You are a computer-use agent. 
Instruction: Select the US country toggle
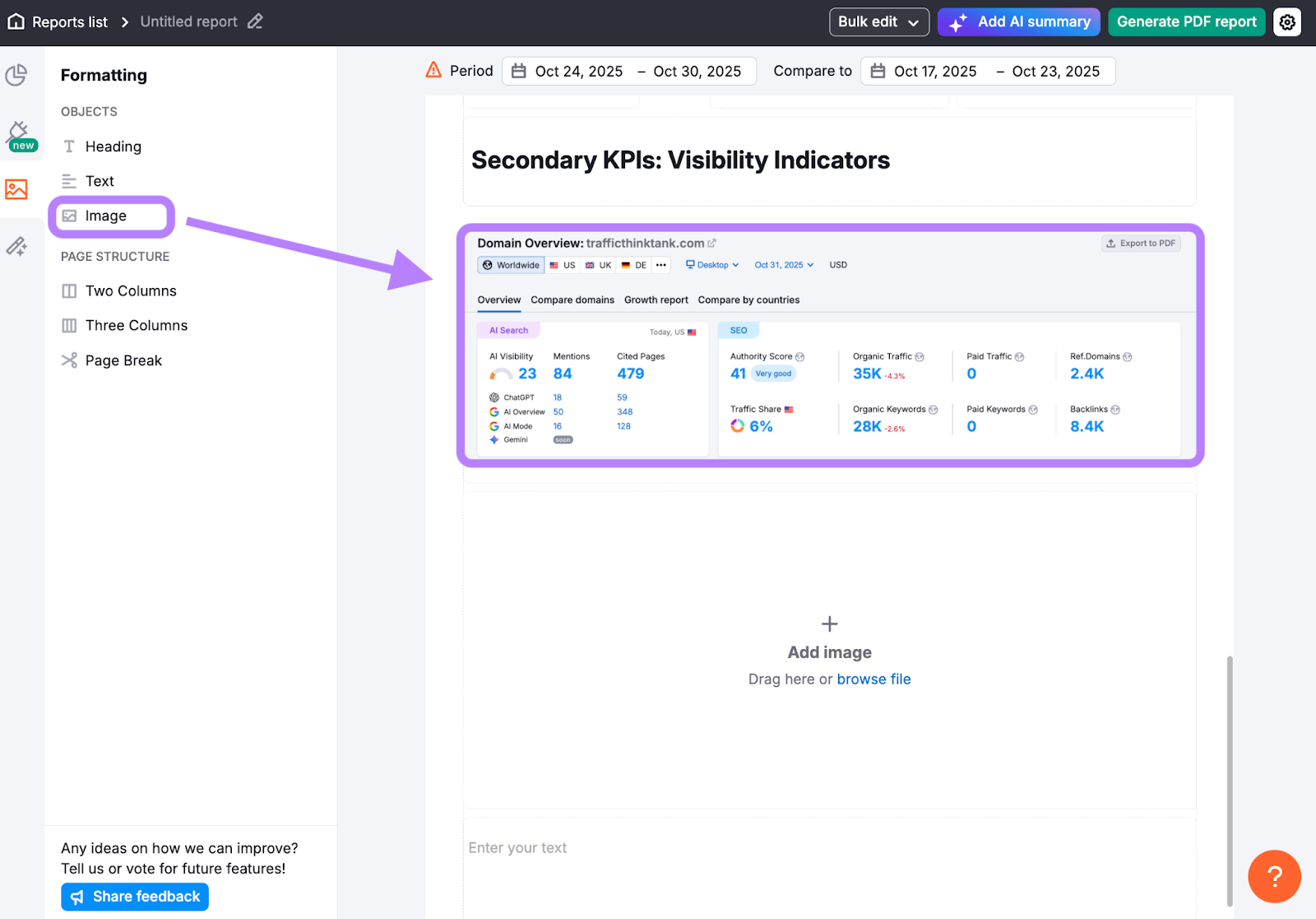(563, 265)
